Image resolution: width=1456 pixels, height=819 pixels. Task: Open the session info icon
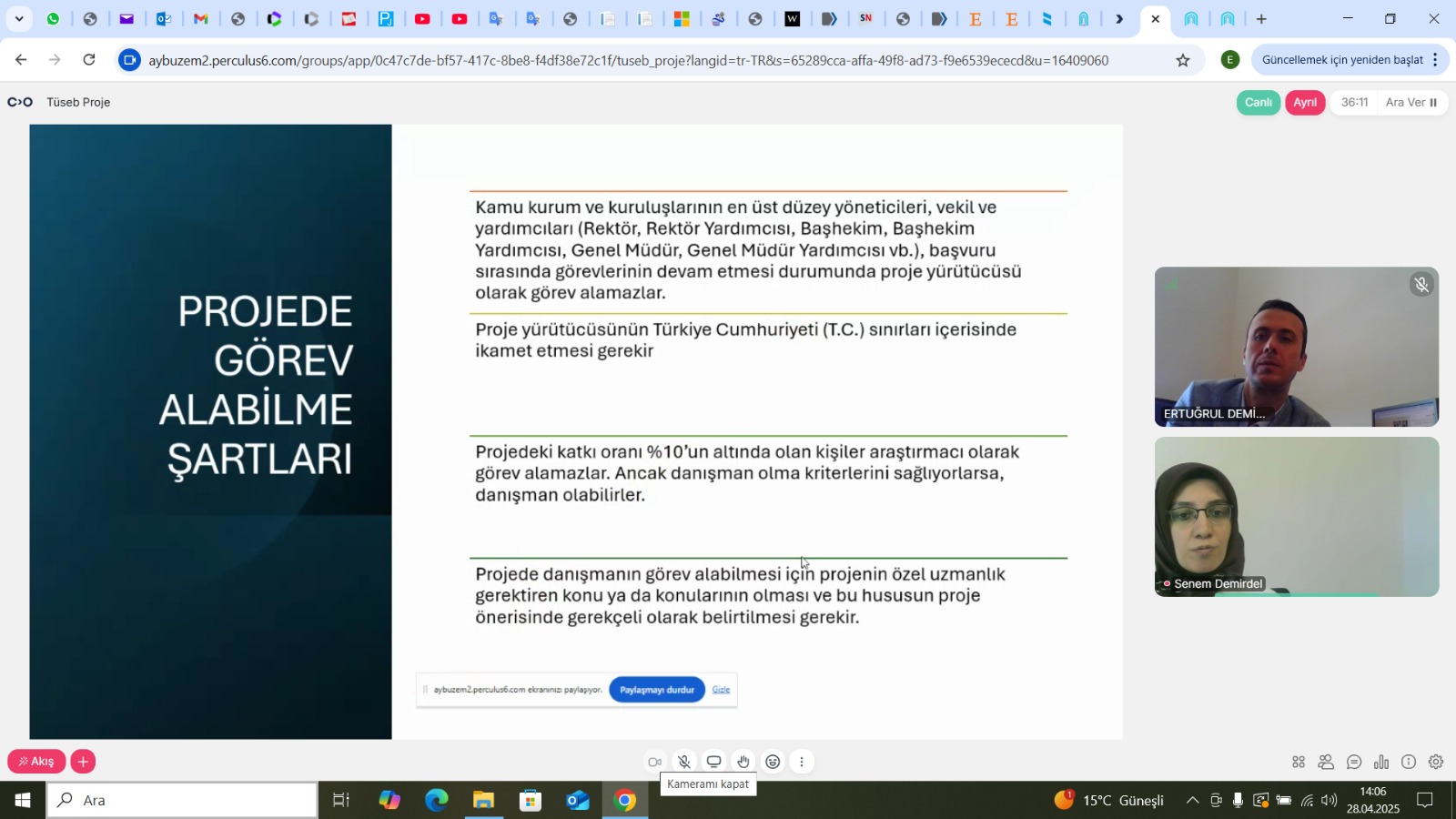tap(1409, 762)
